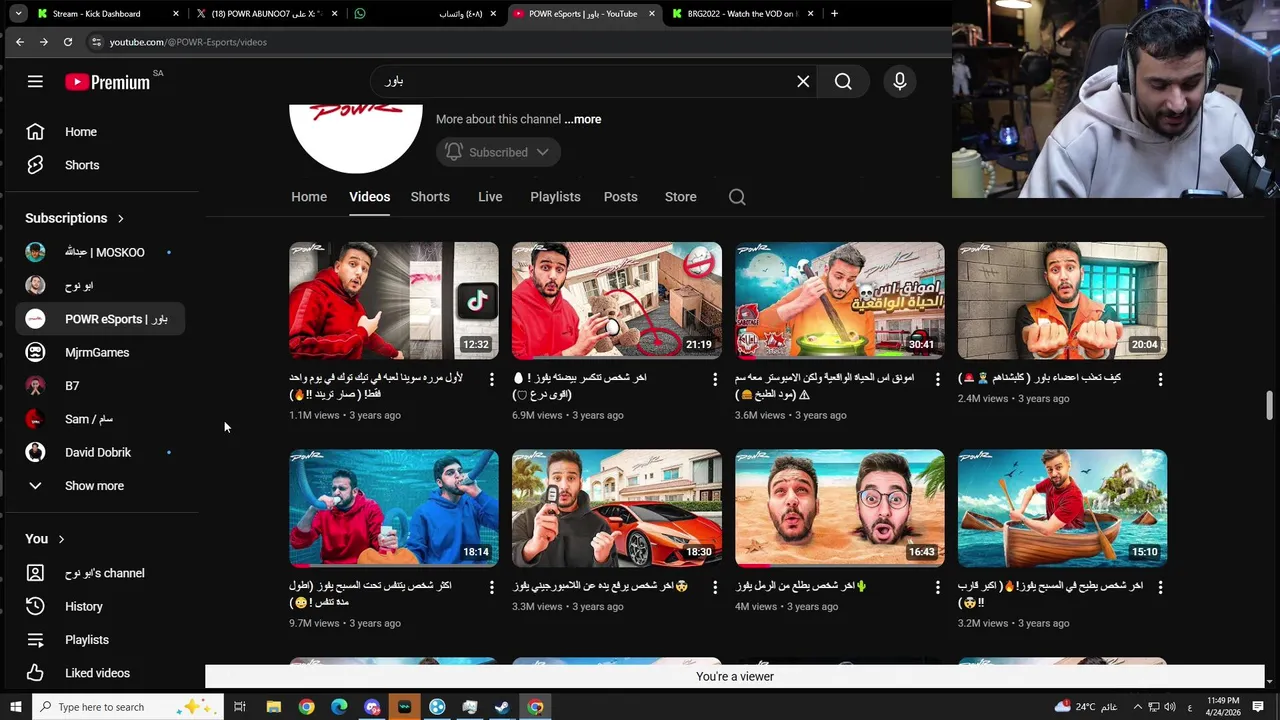Open options menu for 15:10 video
The height and width of the screenshot is (720, 1280).
pyautogui.click(x=1160, y=587)
